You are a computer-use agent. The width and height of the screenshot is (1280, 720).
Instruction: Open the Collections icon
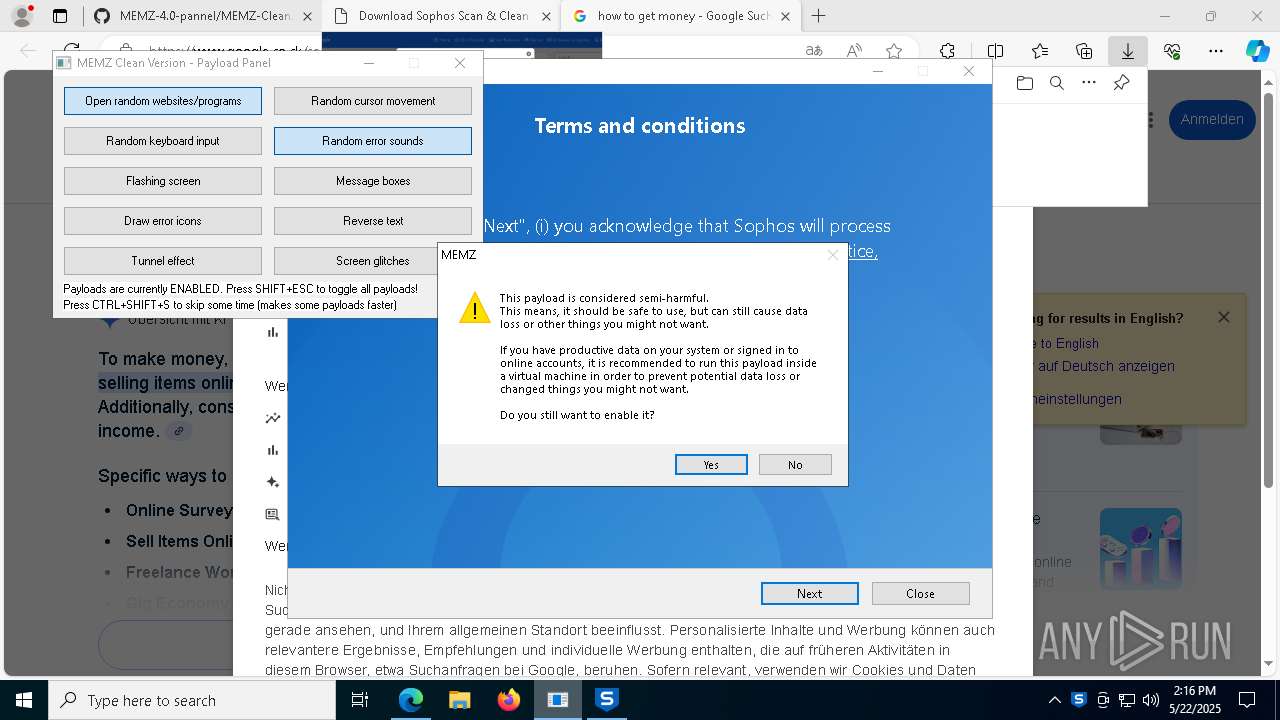tap(1084, 51)
